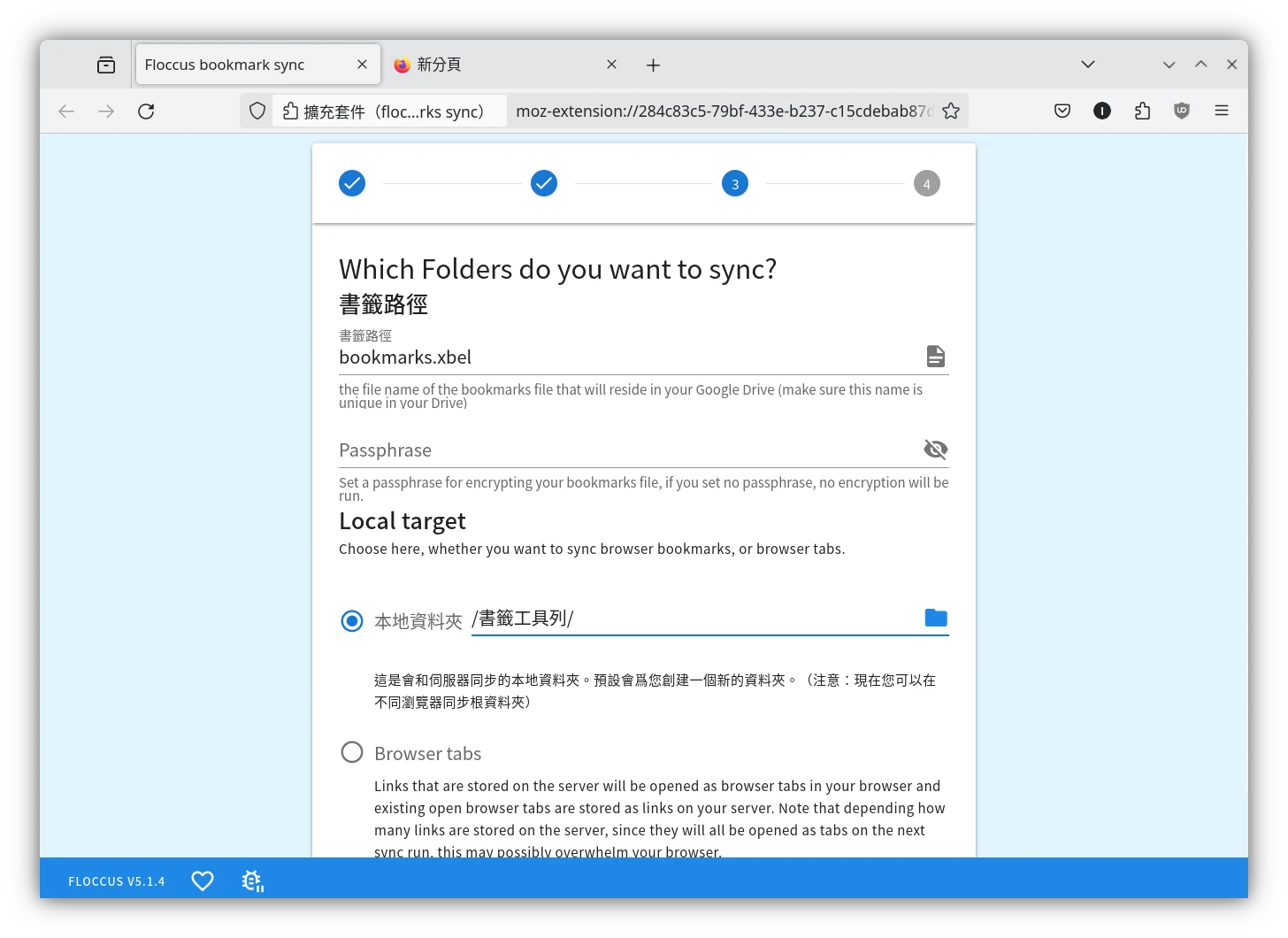Open the Firefox hamburger application menu
The height and width of the screenshot is (938, 1288).
[1222, 111]
